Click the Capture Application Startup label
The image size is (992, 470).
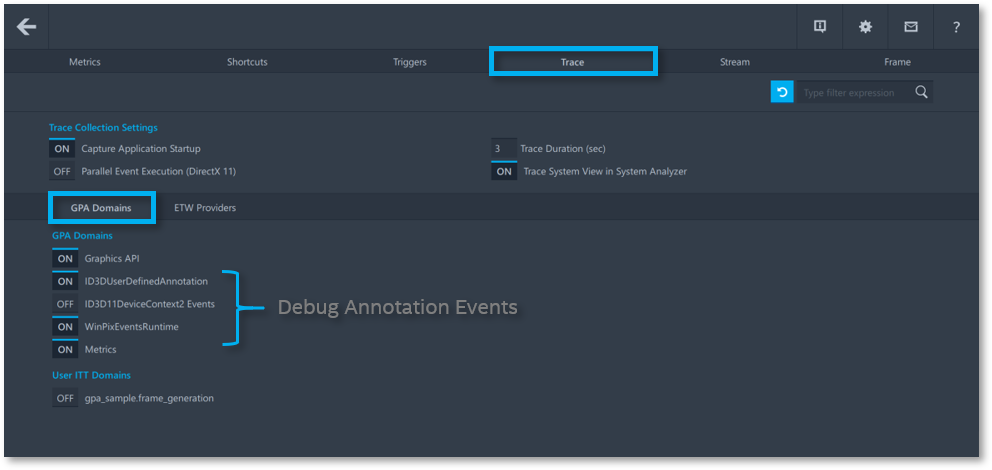(x=141, y=149)
